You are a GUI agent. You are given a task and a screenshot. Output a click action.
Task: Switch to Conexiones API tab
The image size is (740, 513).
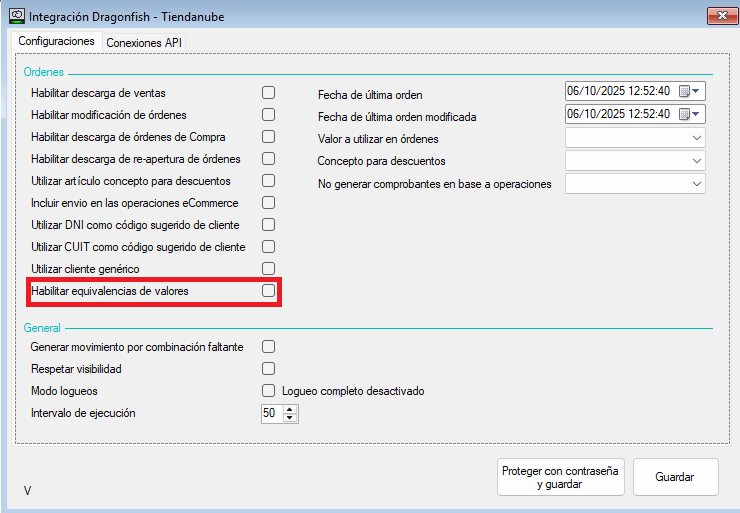click(x=144, y=42)
